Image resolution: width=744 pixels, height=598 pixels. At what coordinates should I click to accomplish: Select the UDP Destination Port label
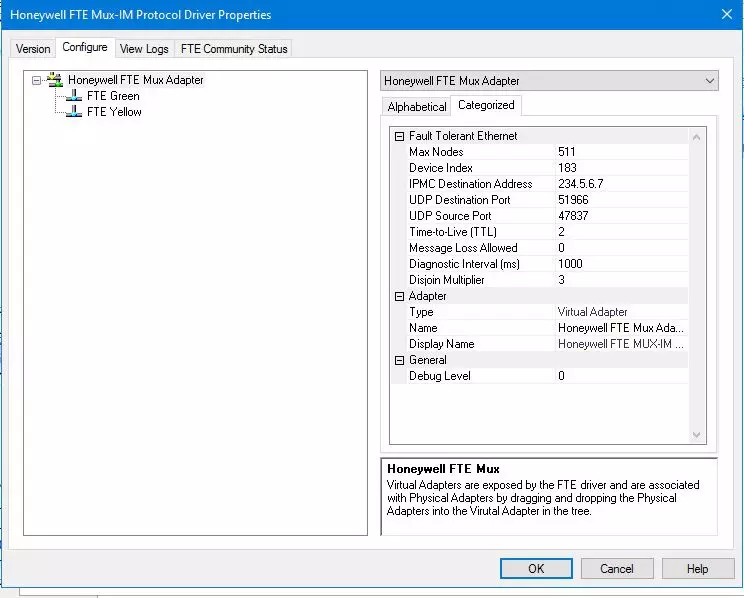459,200
